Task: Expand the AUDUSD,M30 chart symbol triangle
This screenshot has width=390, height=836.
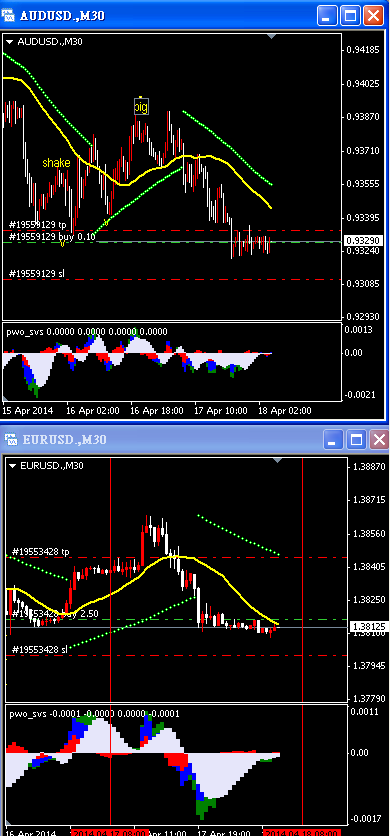Action: coord(10,42)
